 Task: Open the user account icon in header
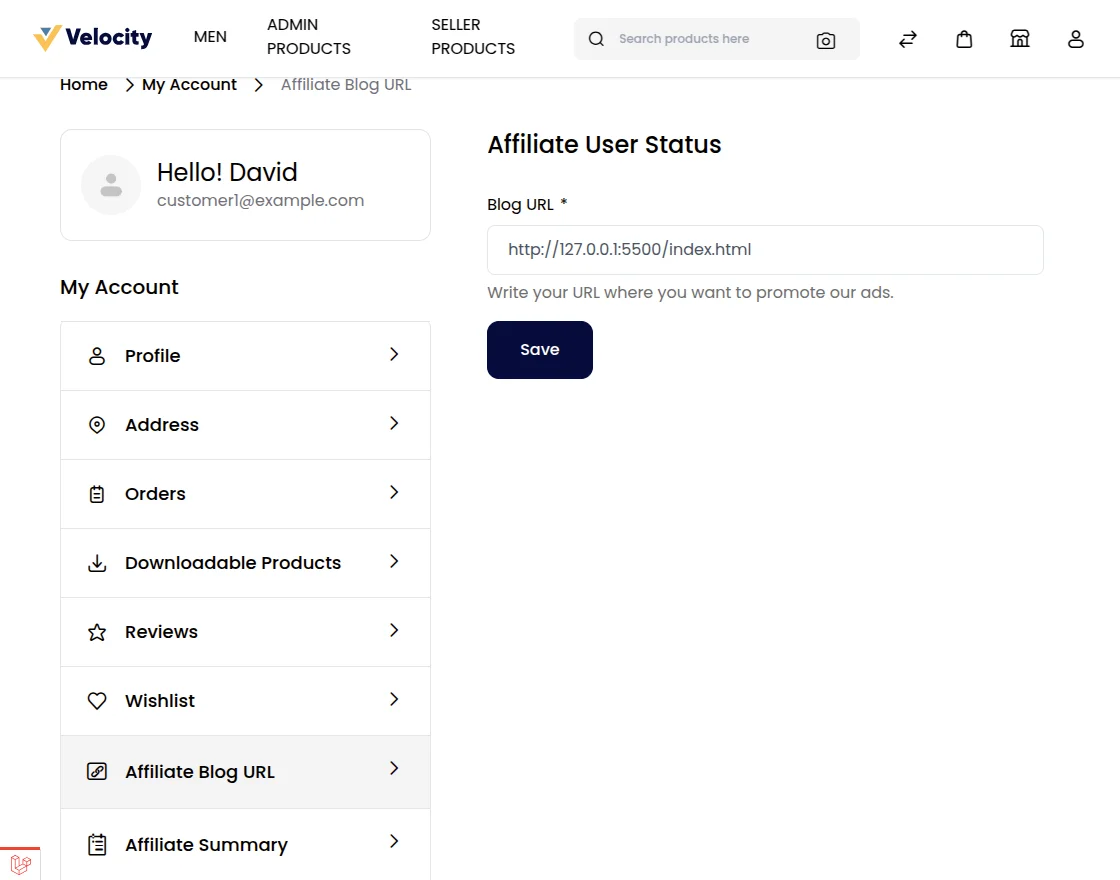pos(1076,39)
